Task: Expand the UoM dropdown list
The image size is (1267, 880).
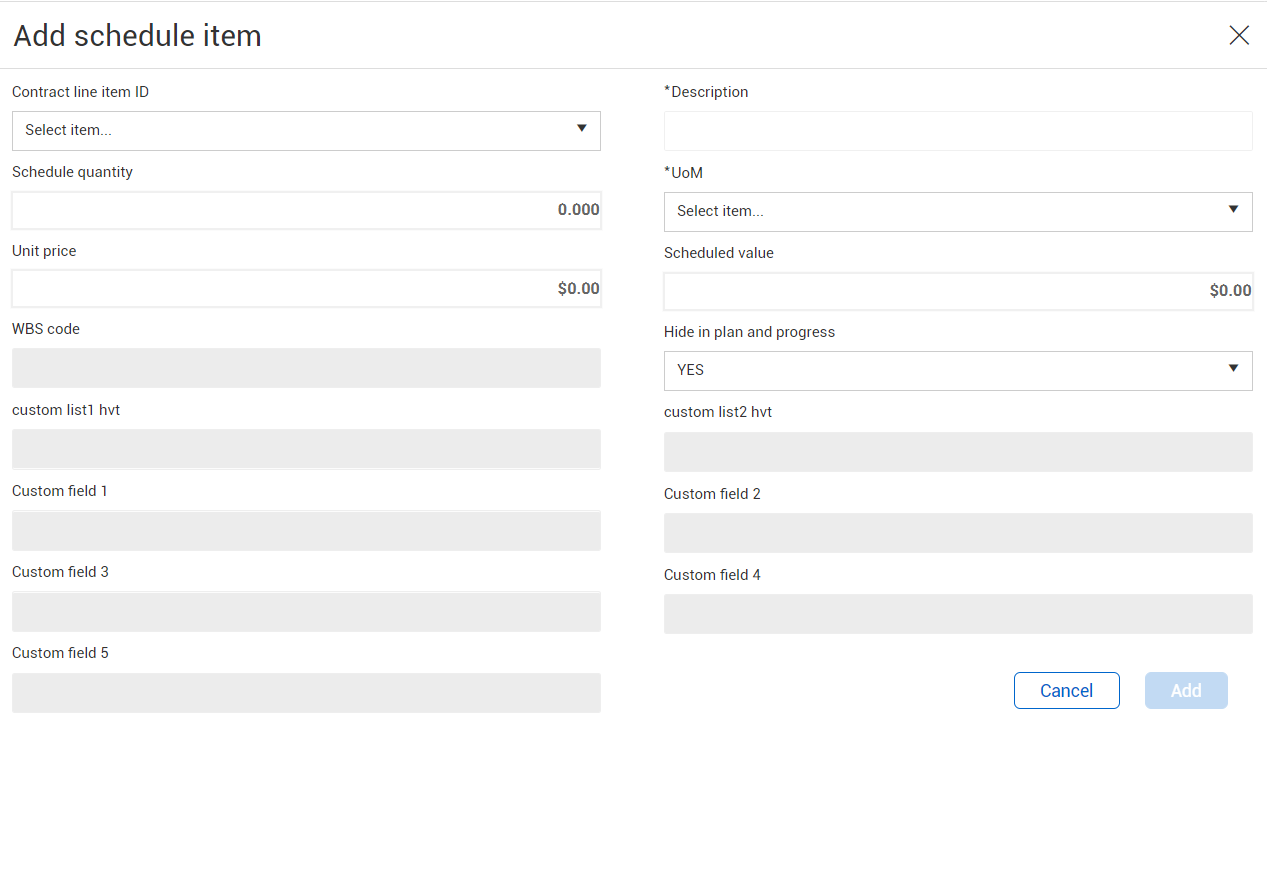Action: pyautogui.click(x=958, y=212)
